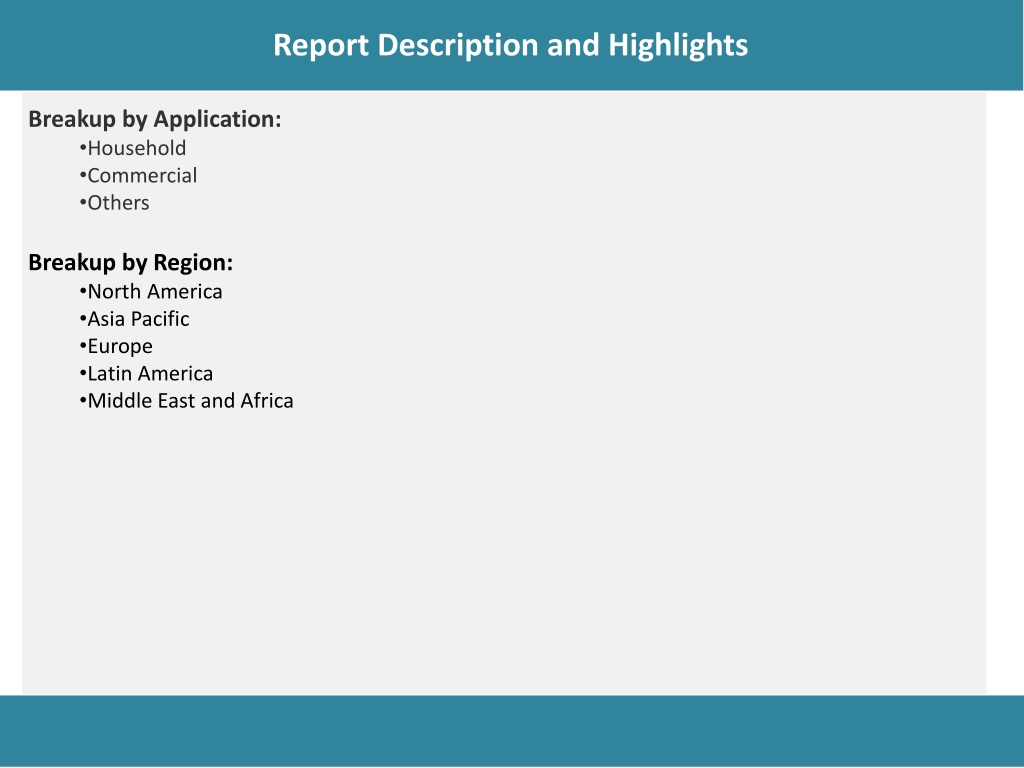Select the 'Report Description and Highlights' title

click(x=510, y=46)
